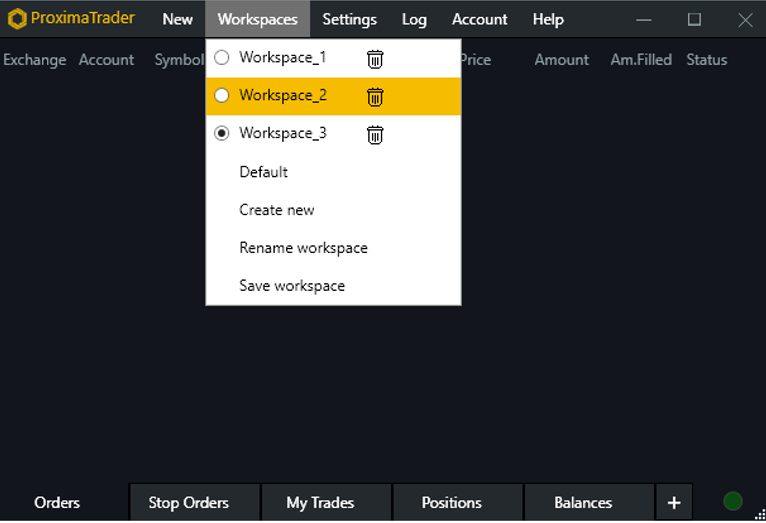Viewport: 766px width, 523px height.
Task: Choose Create new workspace
Action: (x=333, y=210)
